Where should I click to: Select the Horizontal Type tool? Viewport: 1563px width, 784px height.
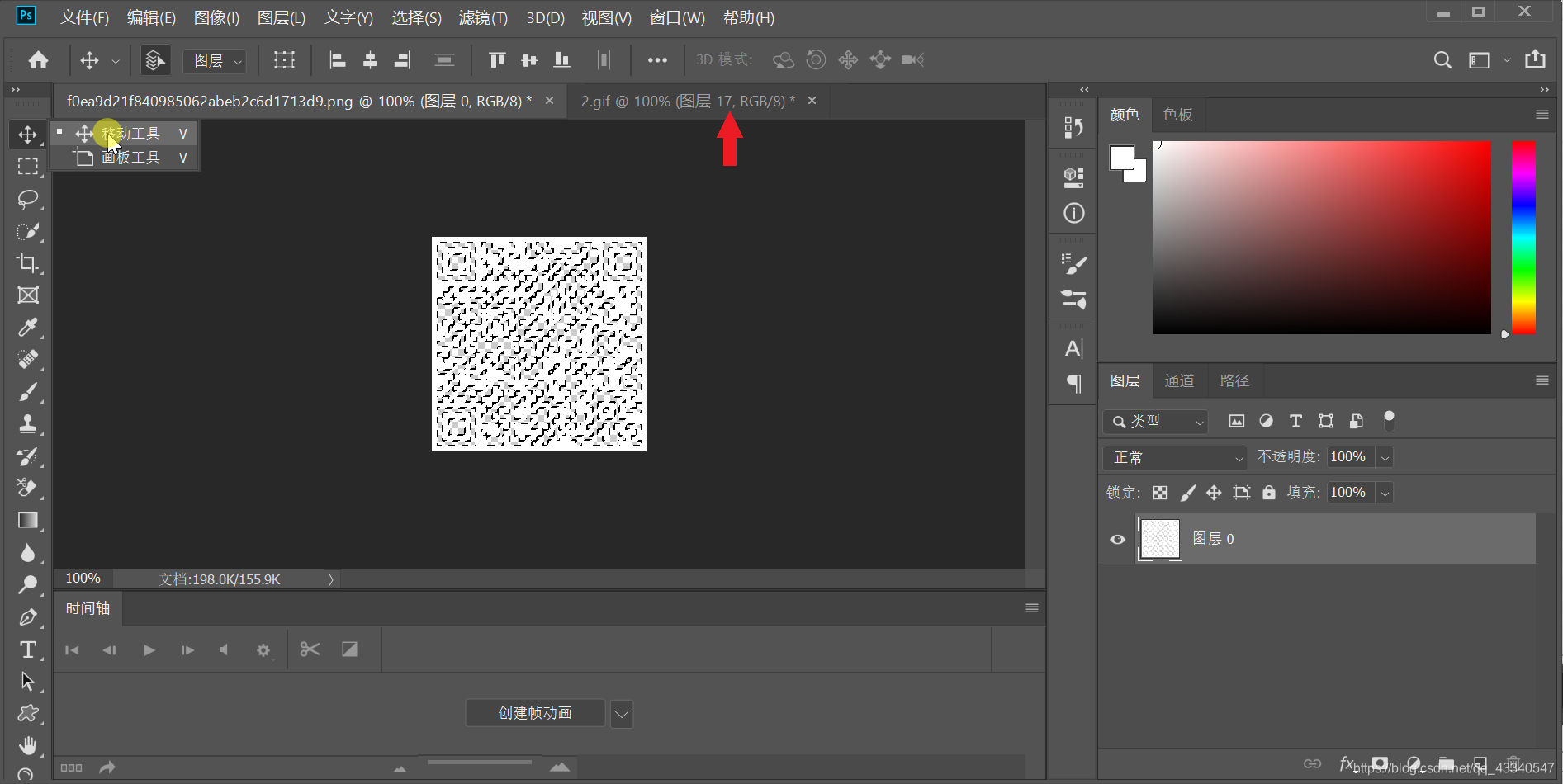pos(28,649)
